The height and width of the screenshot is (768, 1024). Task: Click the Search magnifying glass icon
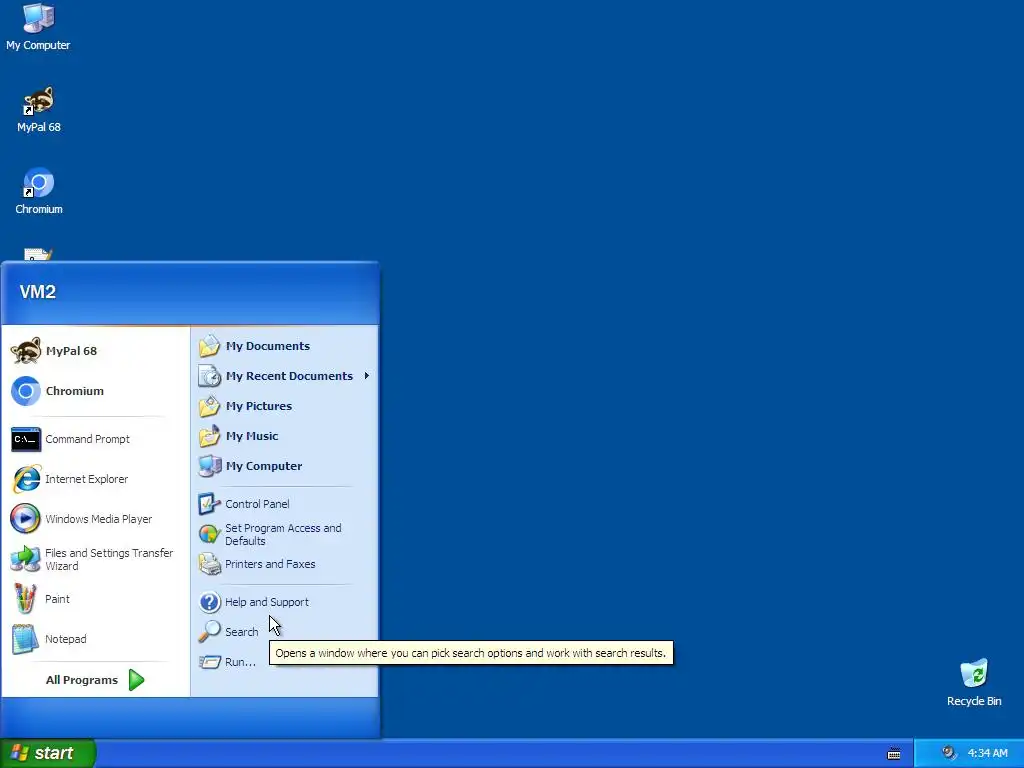click(x=210, y=632)
